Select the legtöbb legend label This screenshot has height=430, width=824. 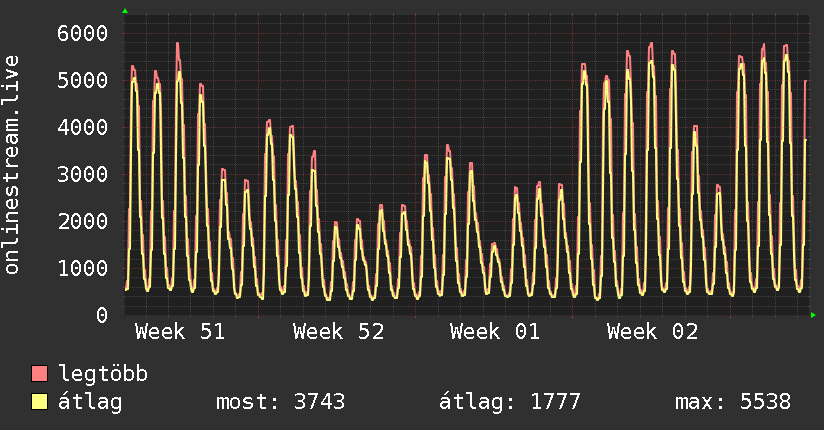103,375
